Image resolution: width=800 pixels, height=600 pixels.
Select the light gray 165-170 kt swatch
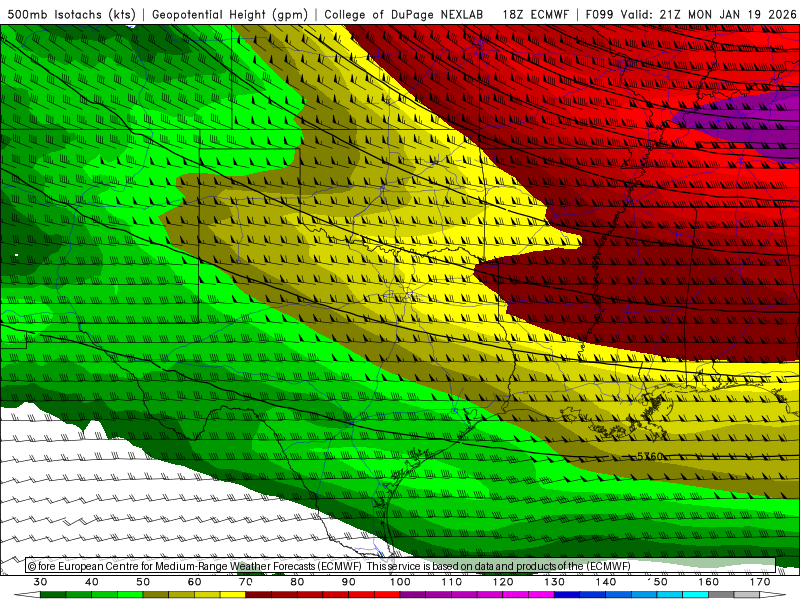747,595
